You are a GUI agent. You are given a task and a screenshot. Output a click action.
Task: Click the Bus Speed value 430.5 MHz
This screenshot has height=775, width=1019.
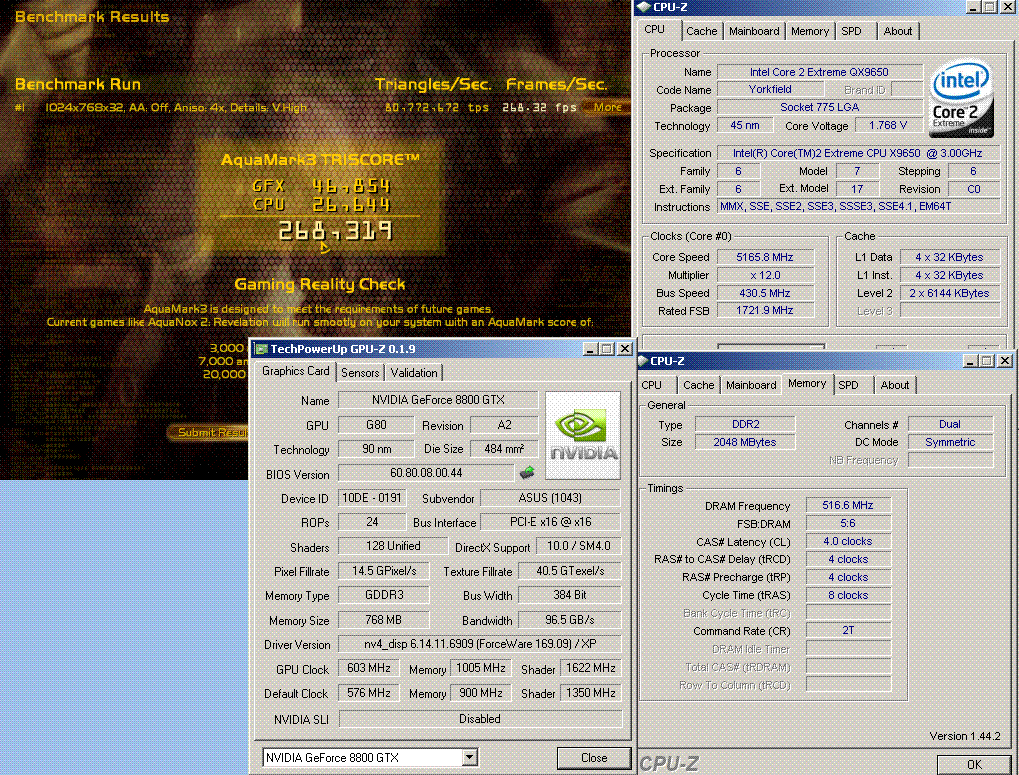pos(765,293)
